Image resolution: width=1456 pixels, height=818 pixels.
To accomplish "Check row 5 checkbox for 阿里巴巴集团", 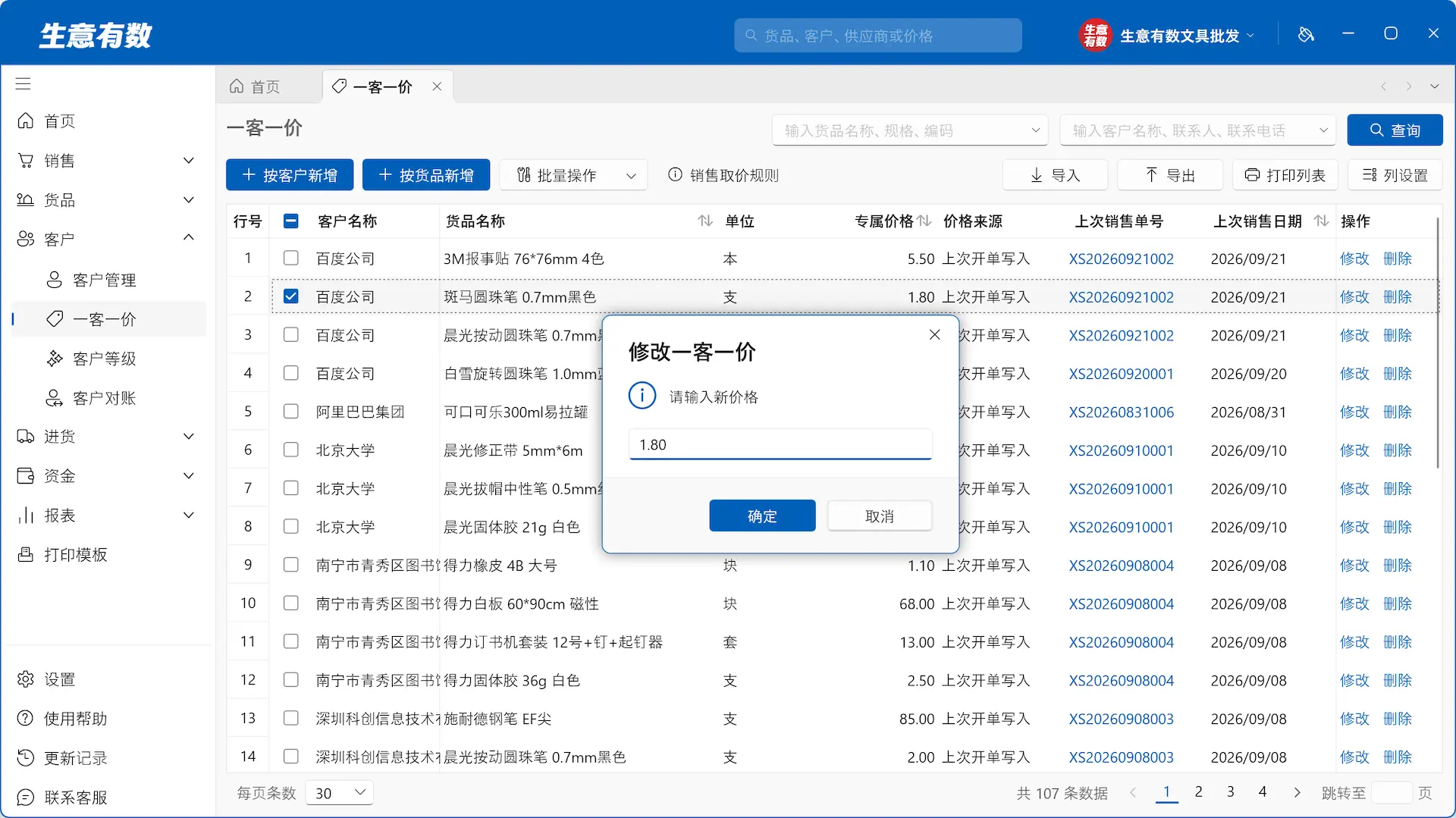I will point(290,412).
